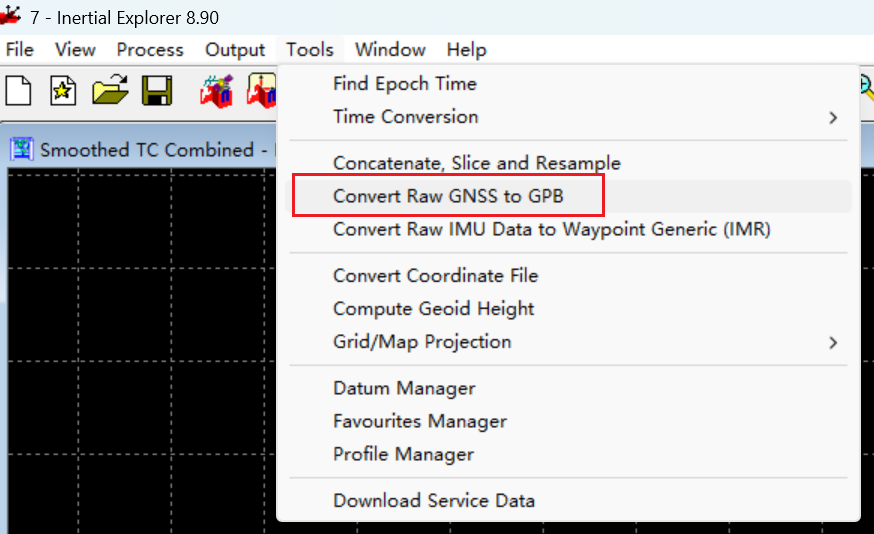Open Datum Manager
The width and height of the screenshot is (874, 534).
pos(569,388)
